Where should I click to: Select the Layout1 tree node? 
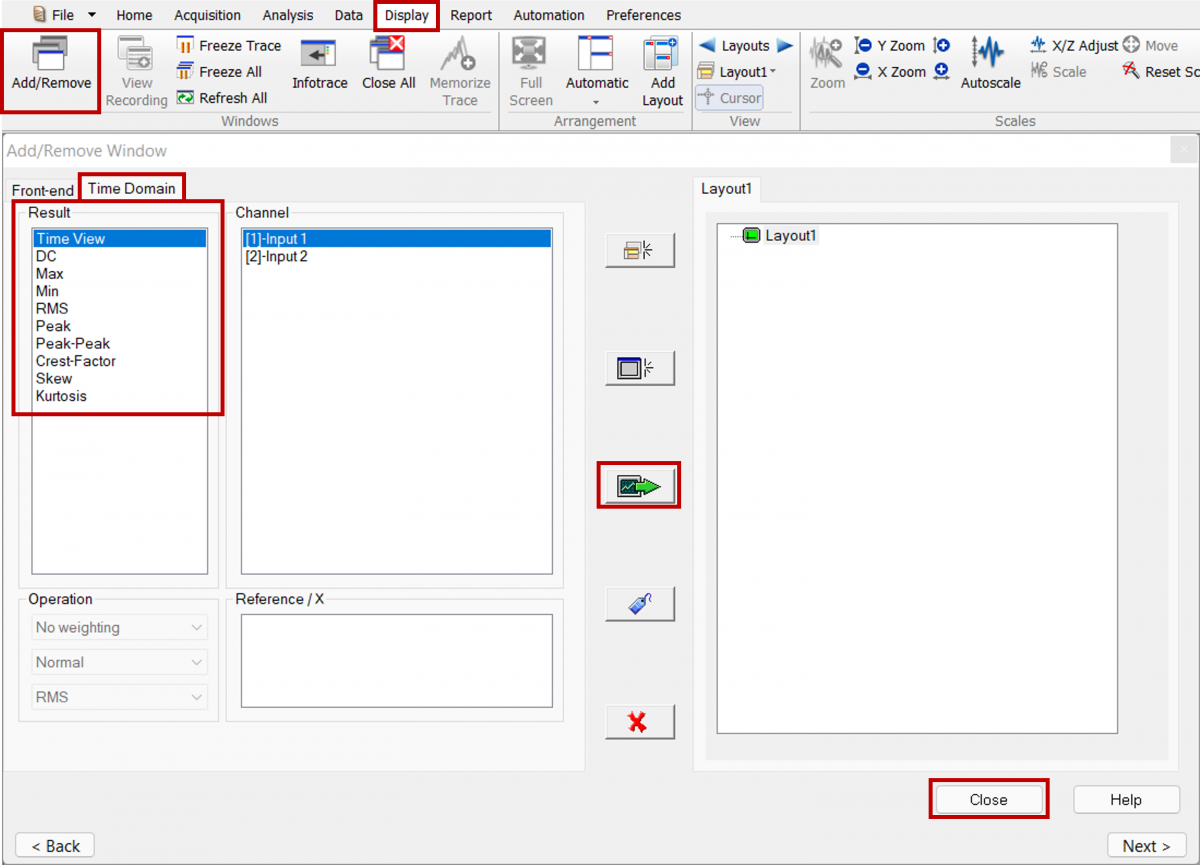(790, 236)
